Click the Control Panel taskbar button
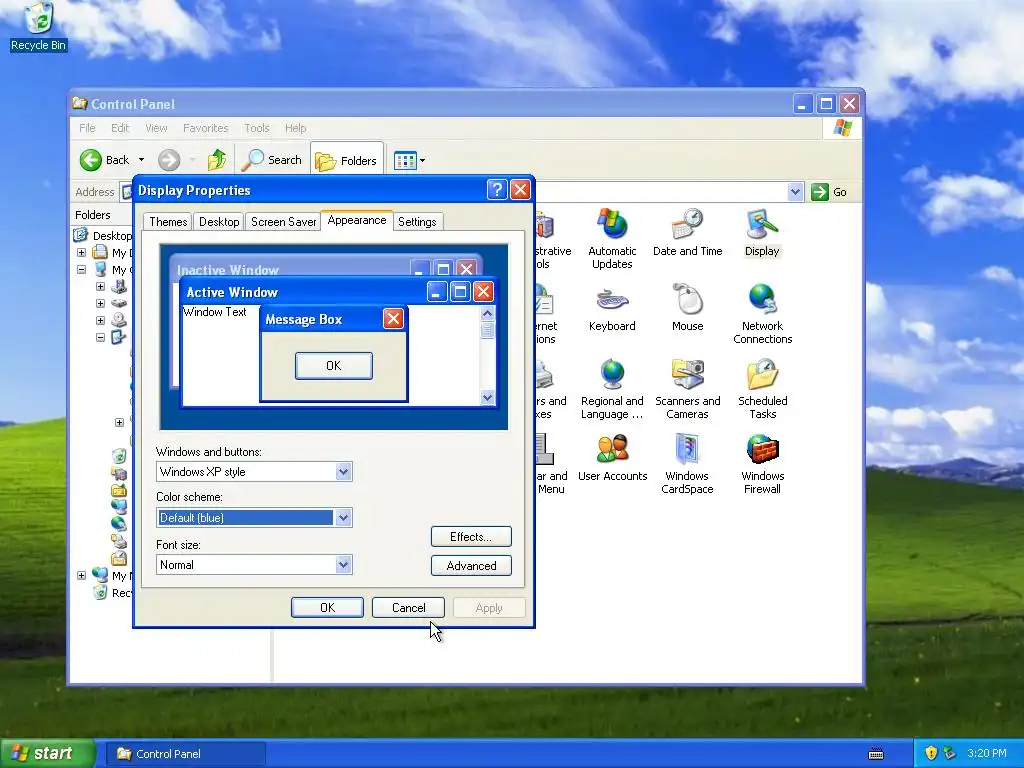Viewport: 1024px width, 768px height. point(185,754)
